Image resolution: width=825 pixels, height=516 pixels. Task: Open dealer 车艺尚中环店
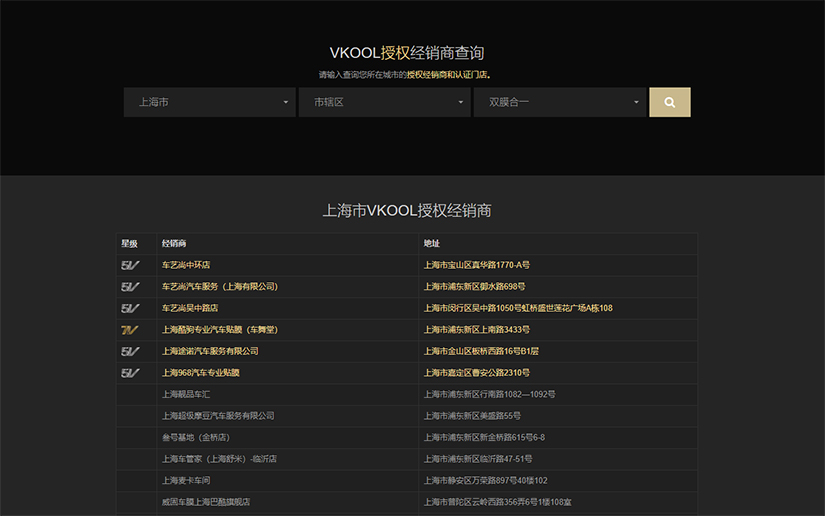[x=186, y=265]
